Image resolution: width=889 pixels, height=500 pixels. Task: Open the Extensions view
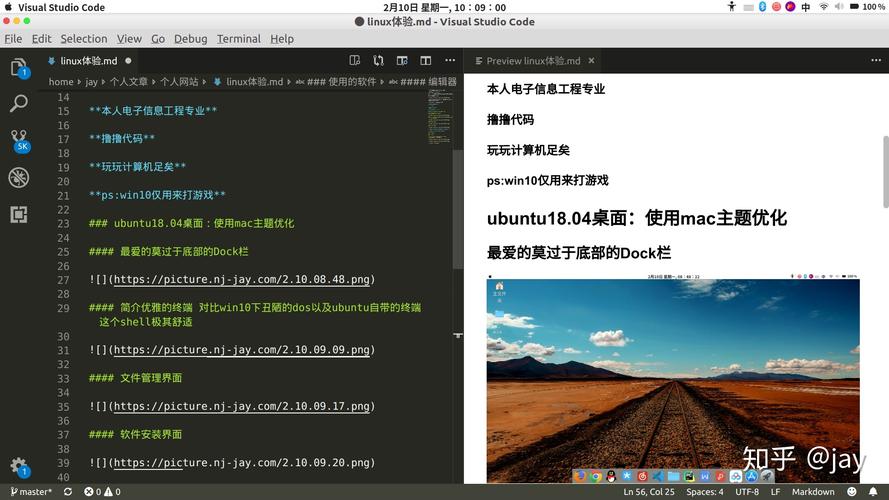click(x=19, y=214)
